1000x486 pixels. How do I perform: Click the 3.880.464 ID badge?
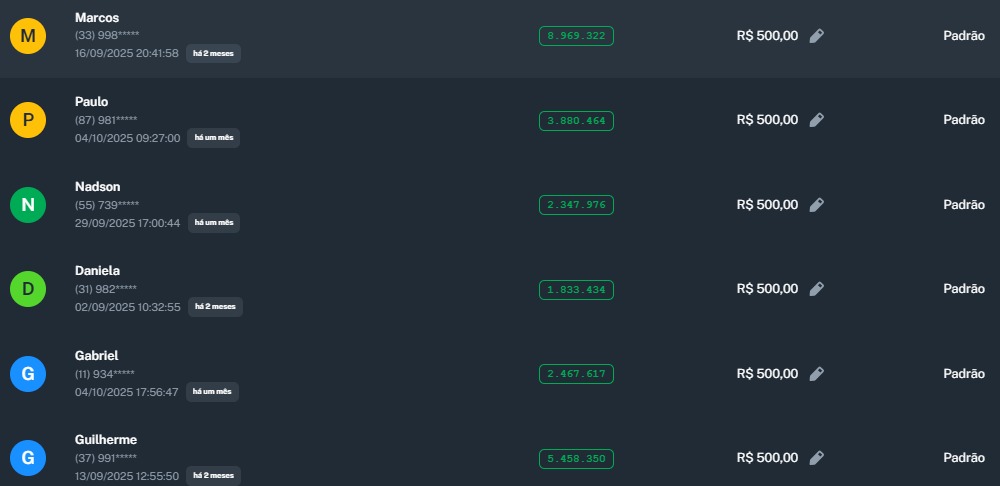click(x=576, y=120)
